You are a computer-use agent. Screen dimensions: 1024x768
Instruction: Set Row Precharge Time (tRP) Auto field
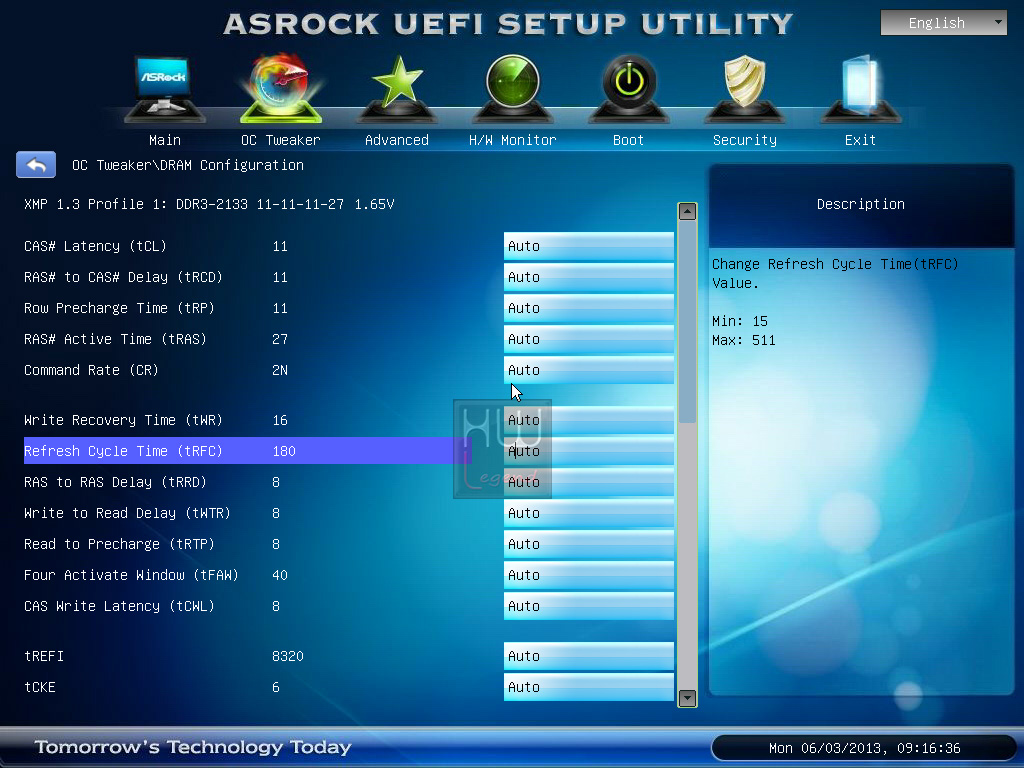[x=588, y=308]
